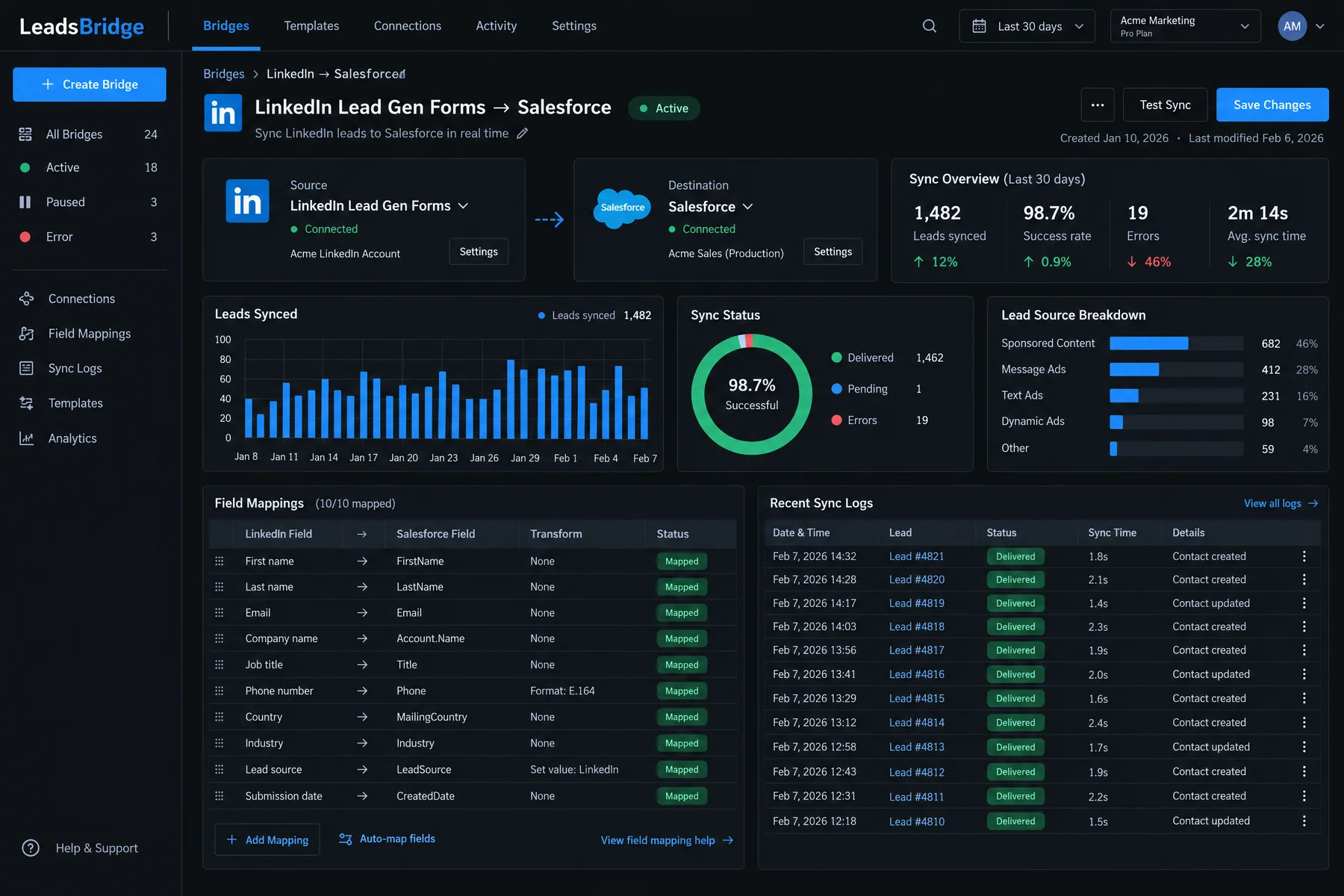Click the Test Sync button
This screenshot has height=896, width=1344.
click(1165, 105)
